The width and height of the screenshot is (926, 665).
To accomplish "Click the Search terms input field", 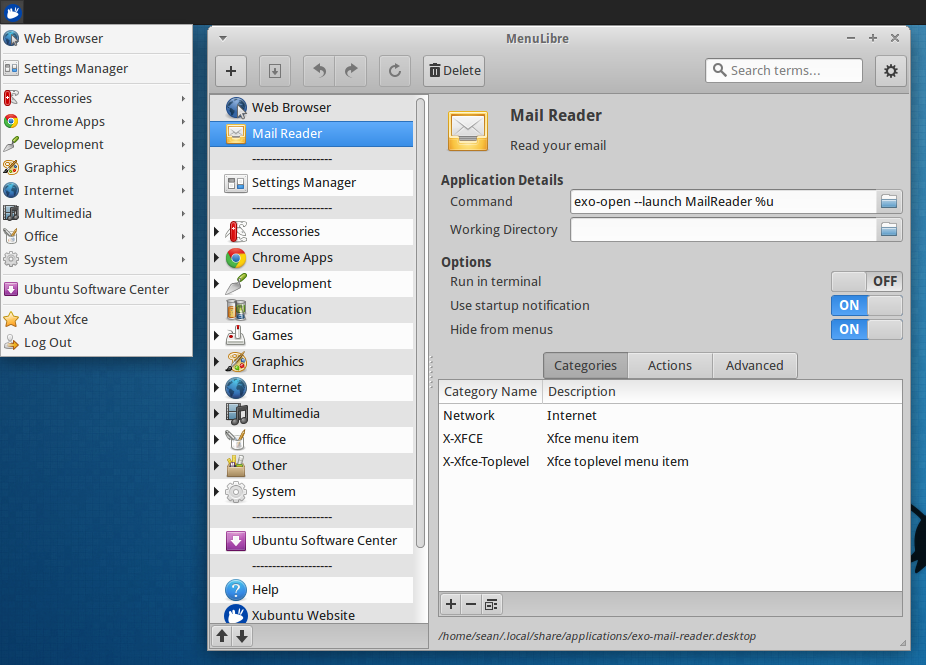I will pos(783,70).
